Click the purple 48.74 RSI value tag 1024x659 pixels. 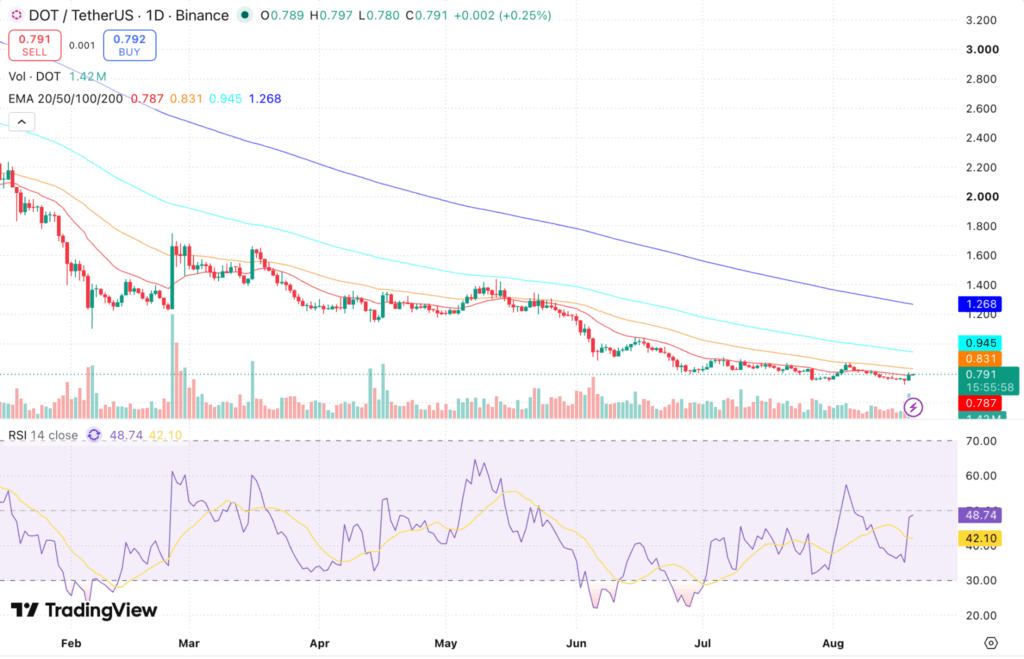point(980,515)
